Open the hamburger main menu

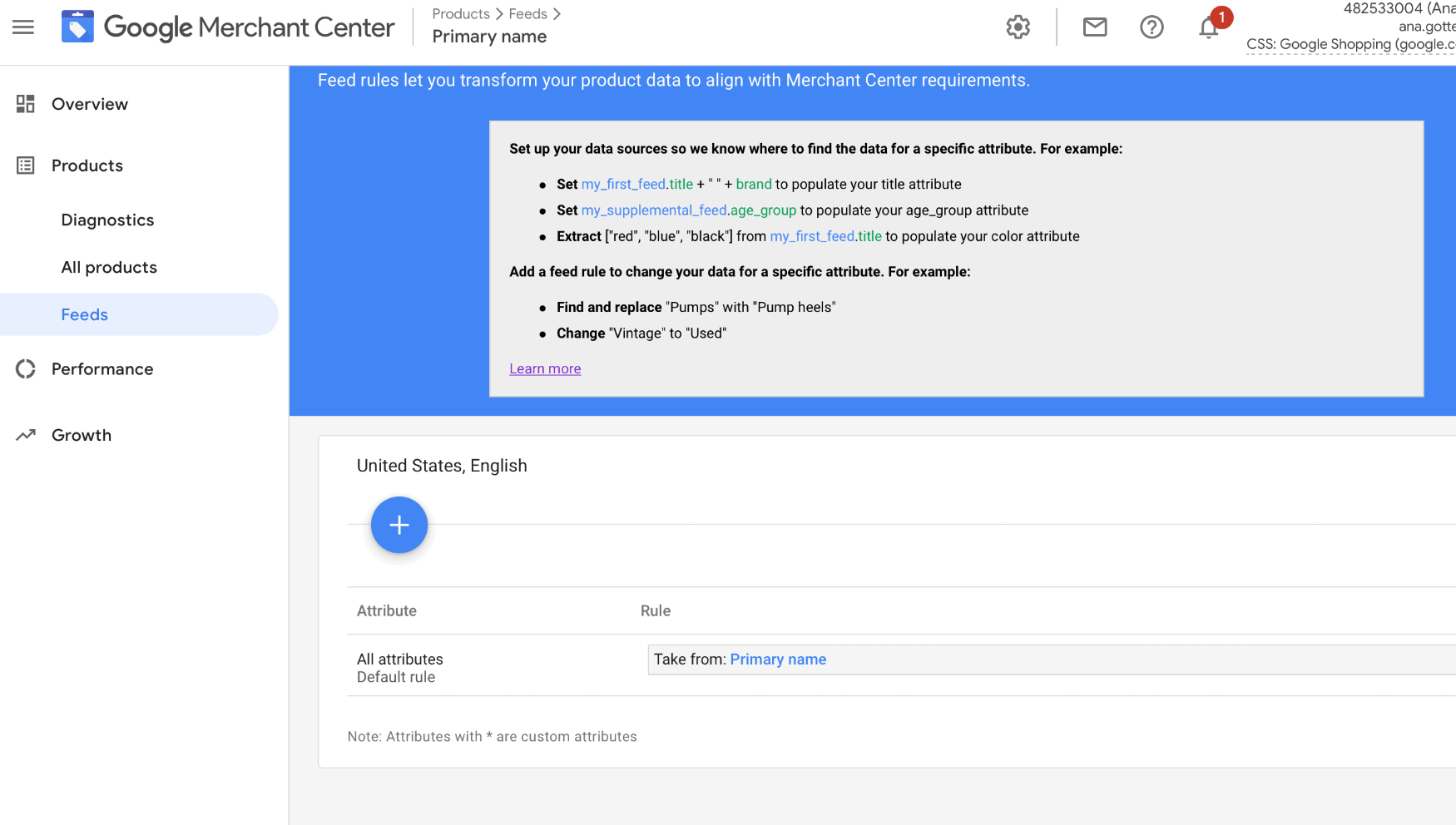tap(23, 27)
